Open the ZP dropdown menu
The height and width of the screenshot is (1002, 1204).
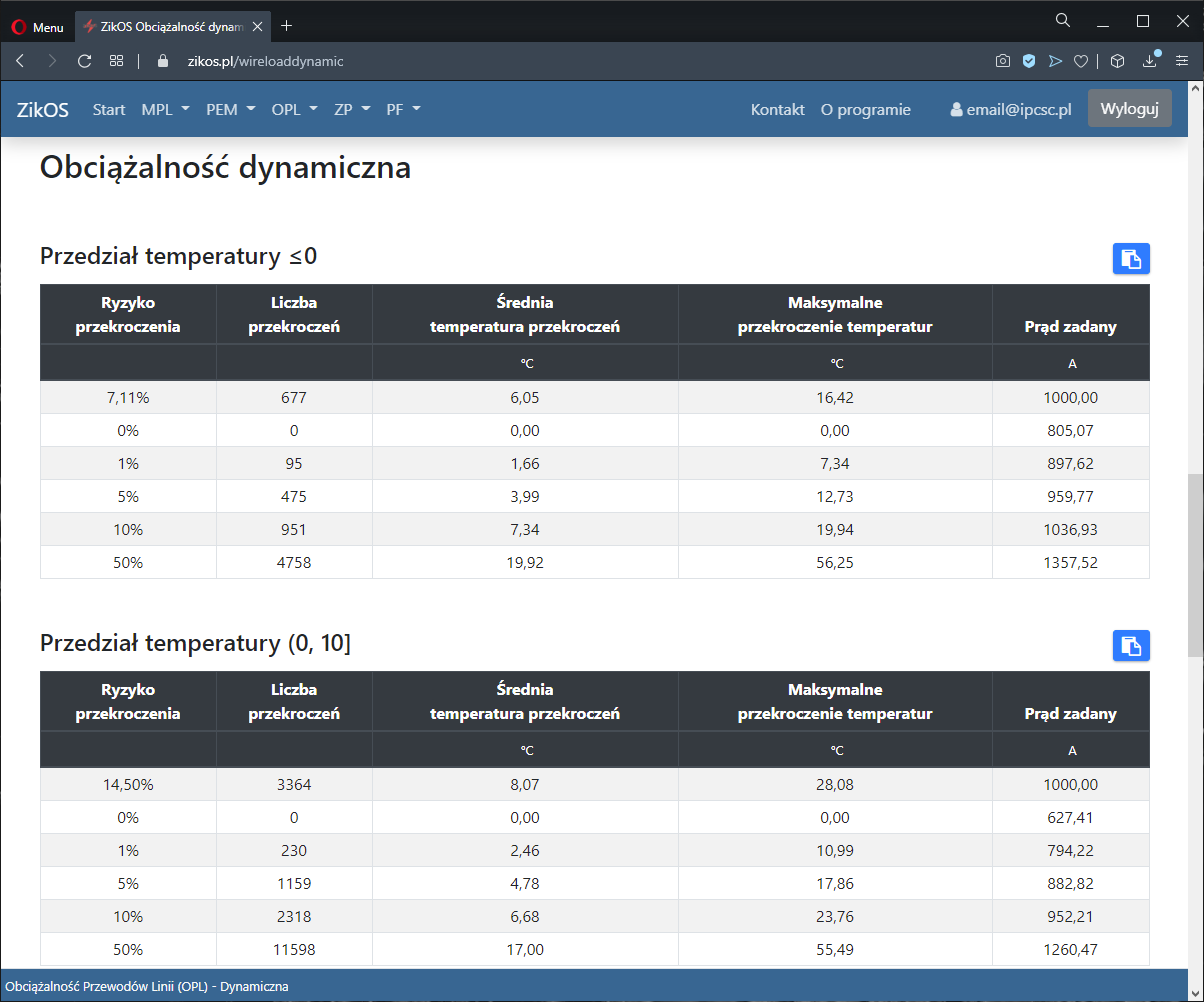click(x=352, y=110)
